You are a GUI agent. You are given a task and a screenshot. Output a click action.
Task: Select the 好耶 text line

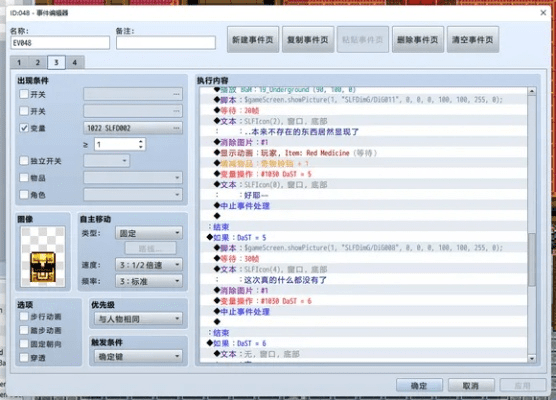363,195
